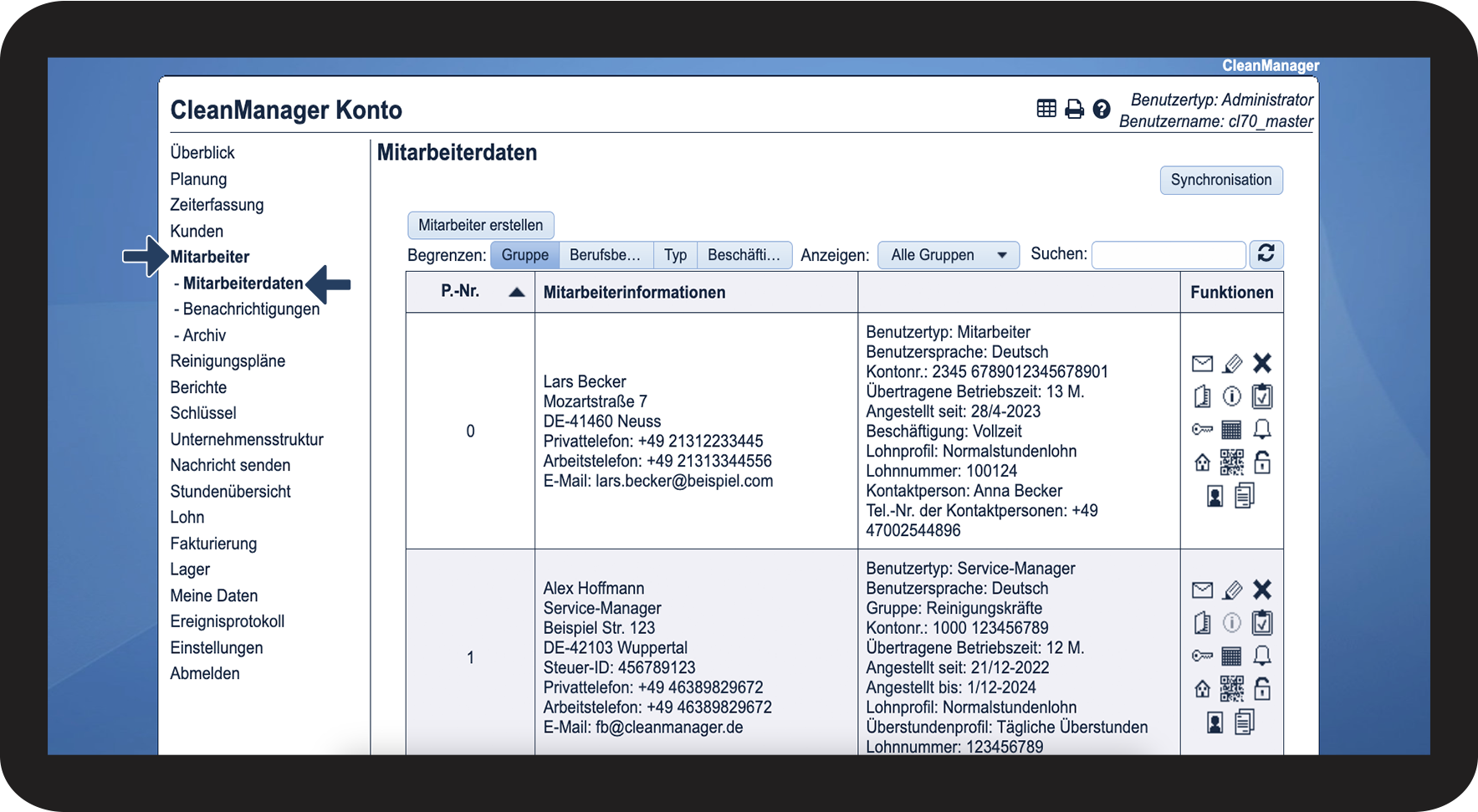
Task: Toggle the Gruppe filter option
Action: (x=524, y=255)
